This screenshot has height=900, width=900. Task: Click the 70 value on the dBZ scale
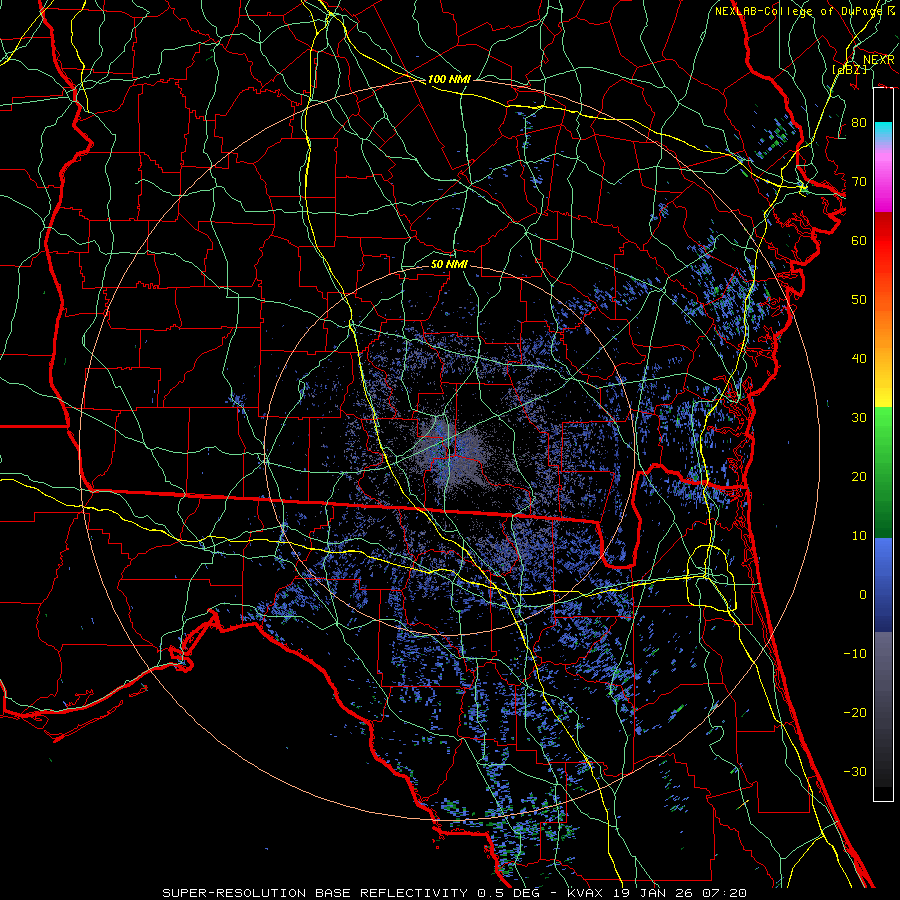pos(859,181)
